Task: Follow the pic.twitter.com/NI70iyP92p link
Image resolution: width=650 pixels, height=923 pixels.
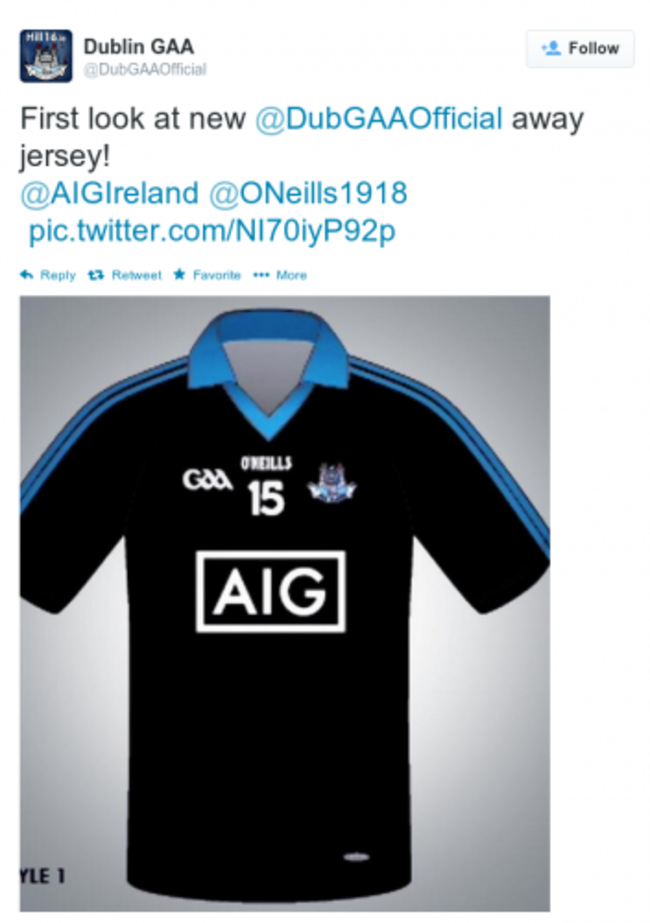Action: [x=212, y=232]
